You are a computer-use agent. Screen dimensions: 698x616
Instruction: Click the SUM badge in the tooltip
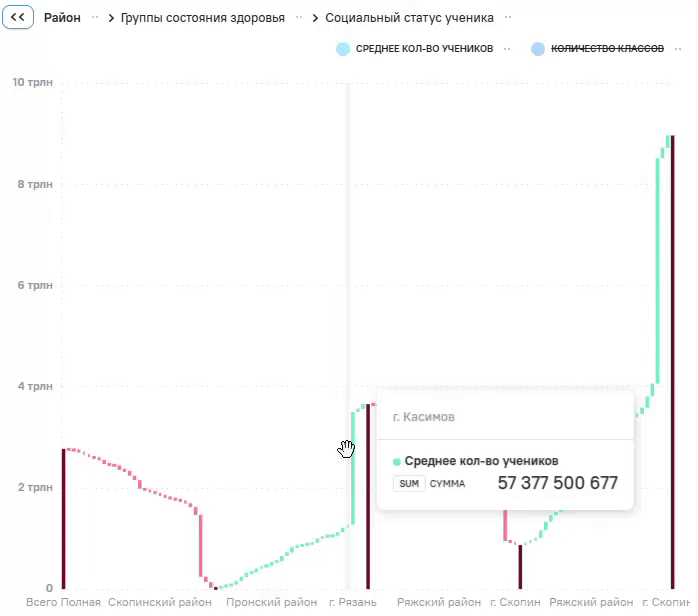[409, 483]
